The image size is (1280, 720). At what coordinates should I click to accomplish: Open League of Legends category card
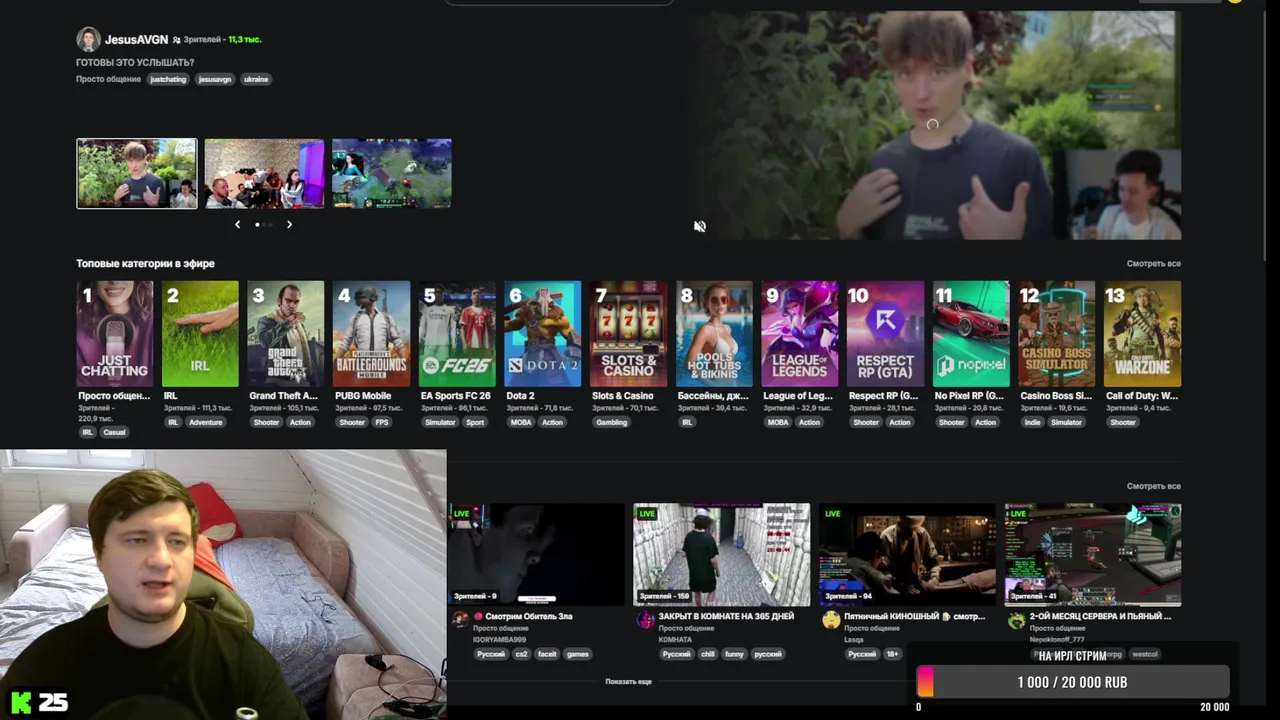[x=800, y=334]
